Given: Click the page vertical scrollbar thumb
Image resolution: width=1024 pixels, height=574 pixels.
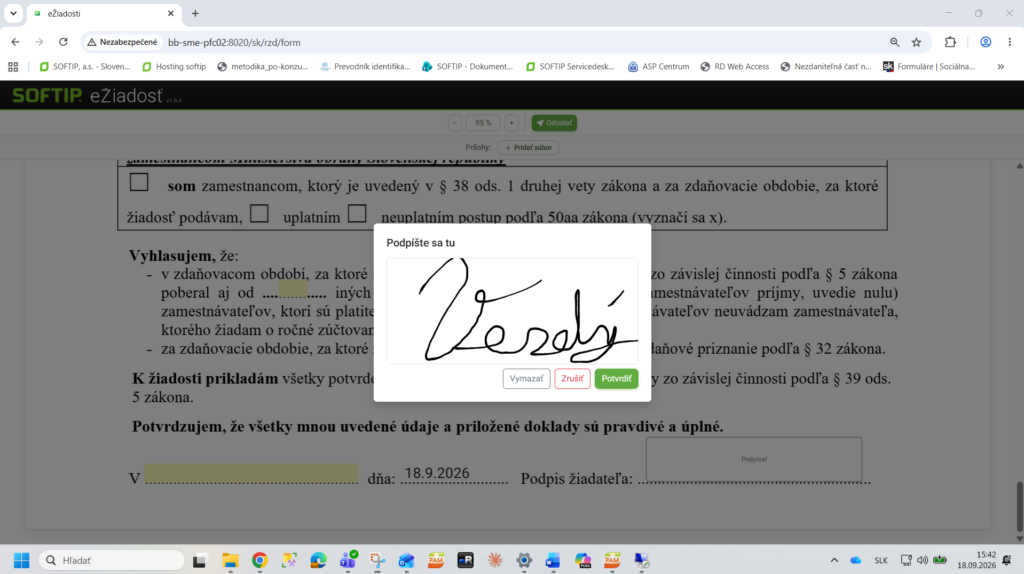Looking at the screenshot, I should (1019, 508).
